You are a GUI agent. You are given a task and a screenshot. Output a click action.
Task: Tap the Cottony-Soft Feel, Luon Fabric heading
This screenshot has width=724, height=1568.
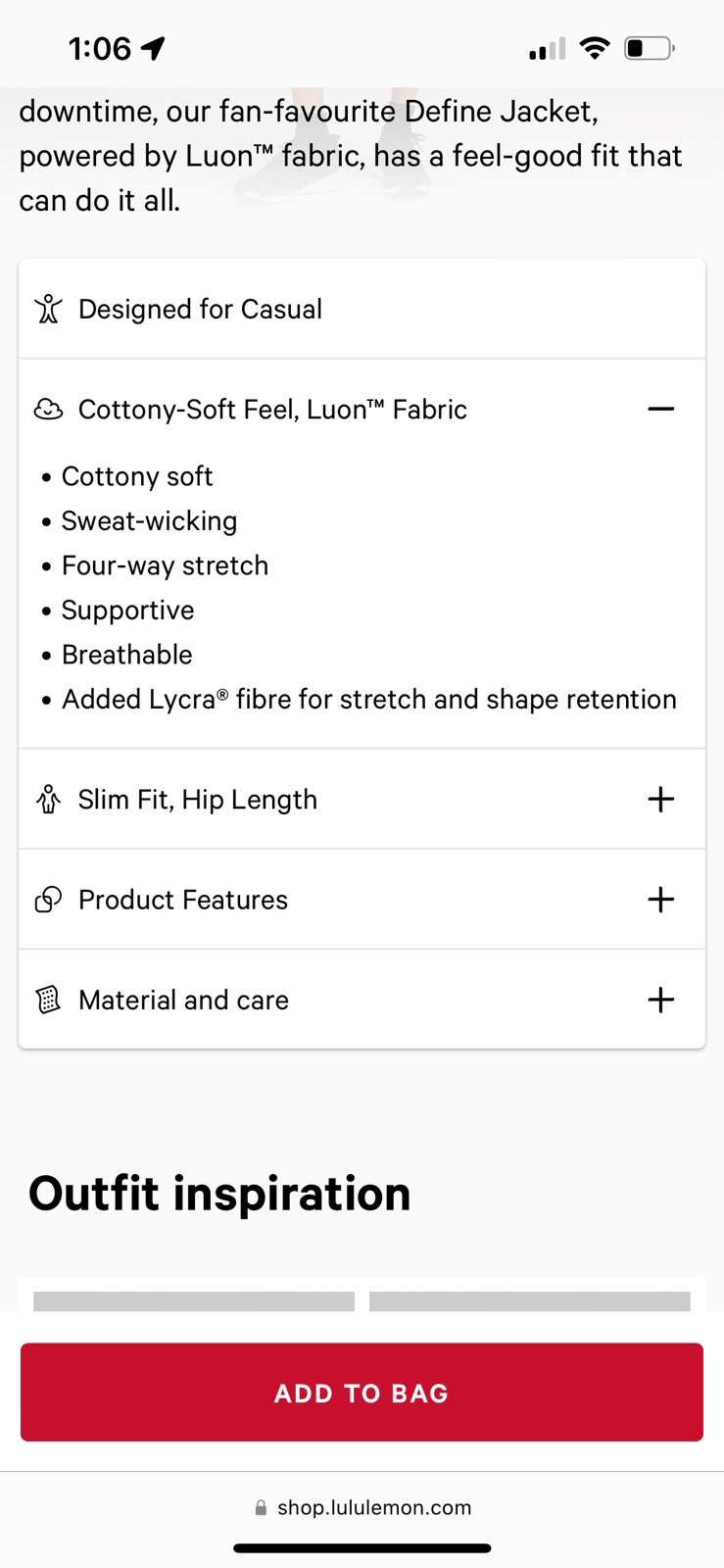272,410
